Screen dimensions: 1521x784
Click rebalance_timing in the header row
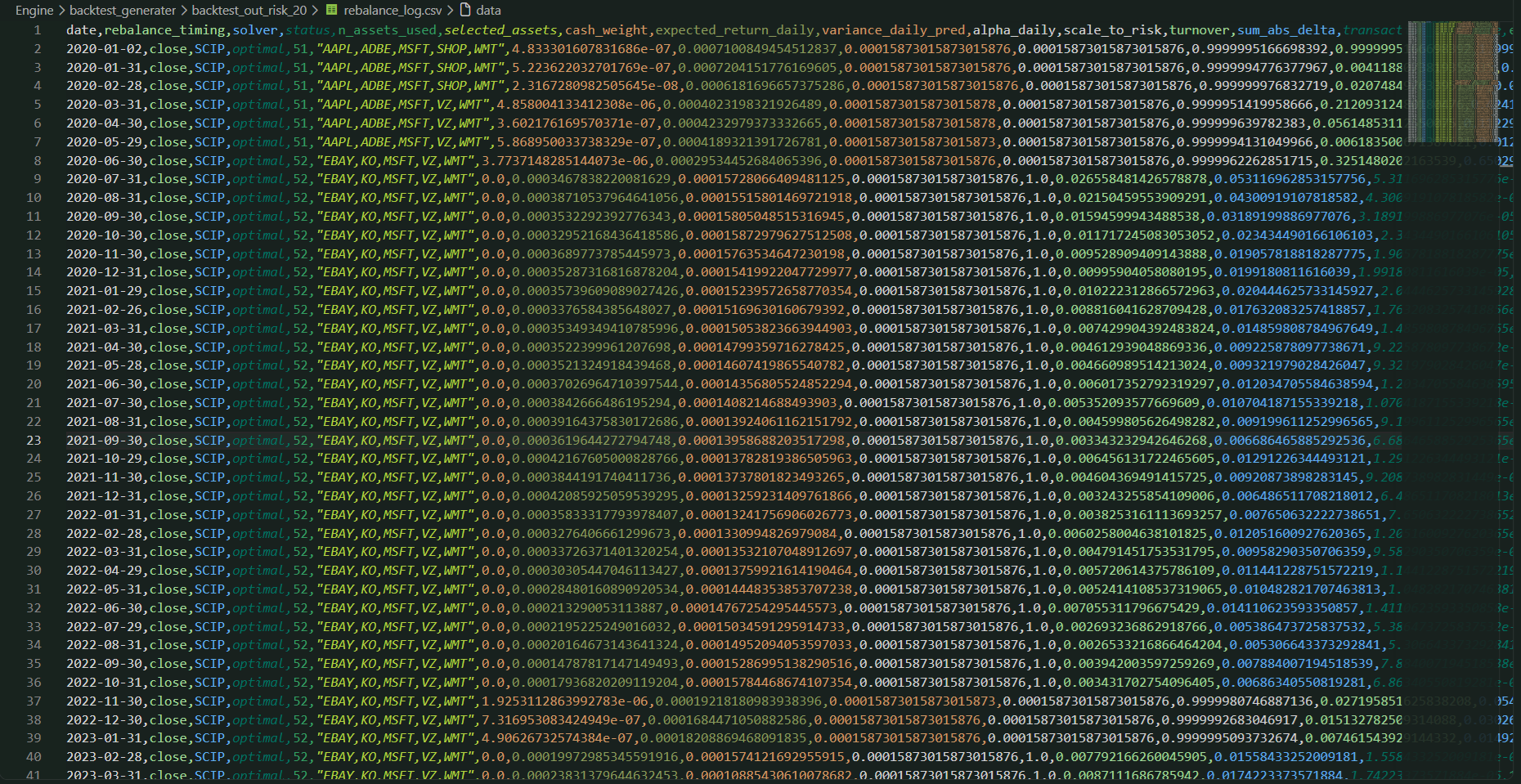coord(164,29)
